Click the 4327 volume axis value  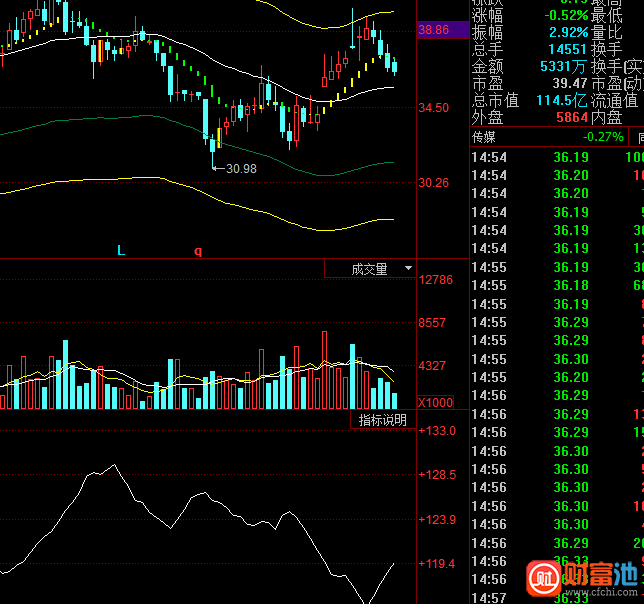click(x=432, y=365)
